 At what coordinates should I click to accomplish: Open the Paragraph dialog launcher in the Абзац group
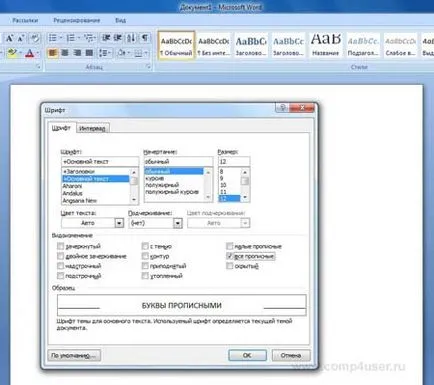point(148,67)
